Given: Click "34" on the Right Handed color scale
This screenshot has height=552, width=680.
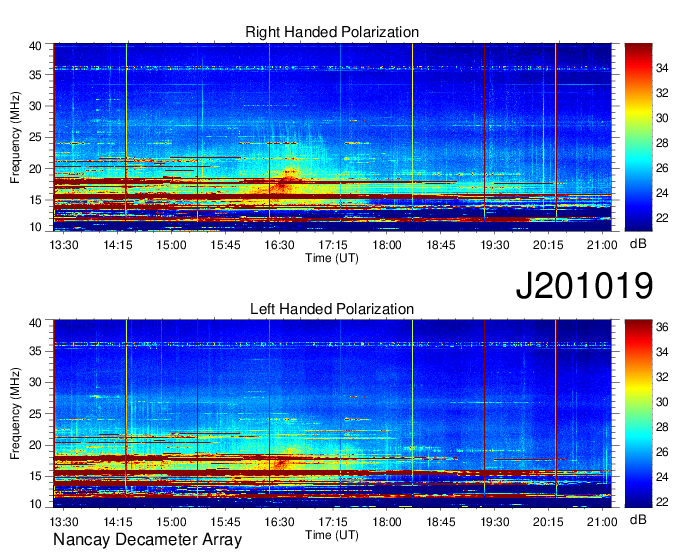Looking at the screenshot, I should click(662, 68).
